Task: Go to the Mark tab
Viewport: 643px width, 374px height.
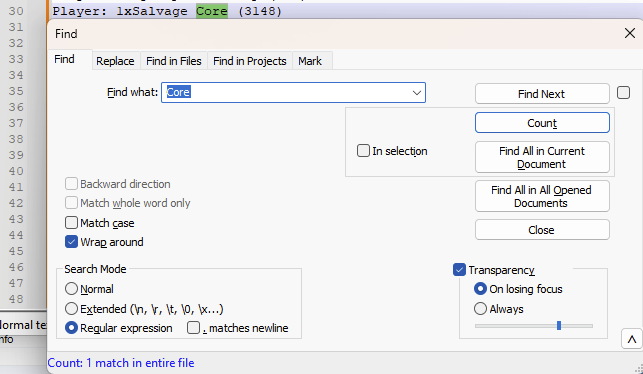Action: [x=310, y=61]
